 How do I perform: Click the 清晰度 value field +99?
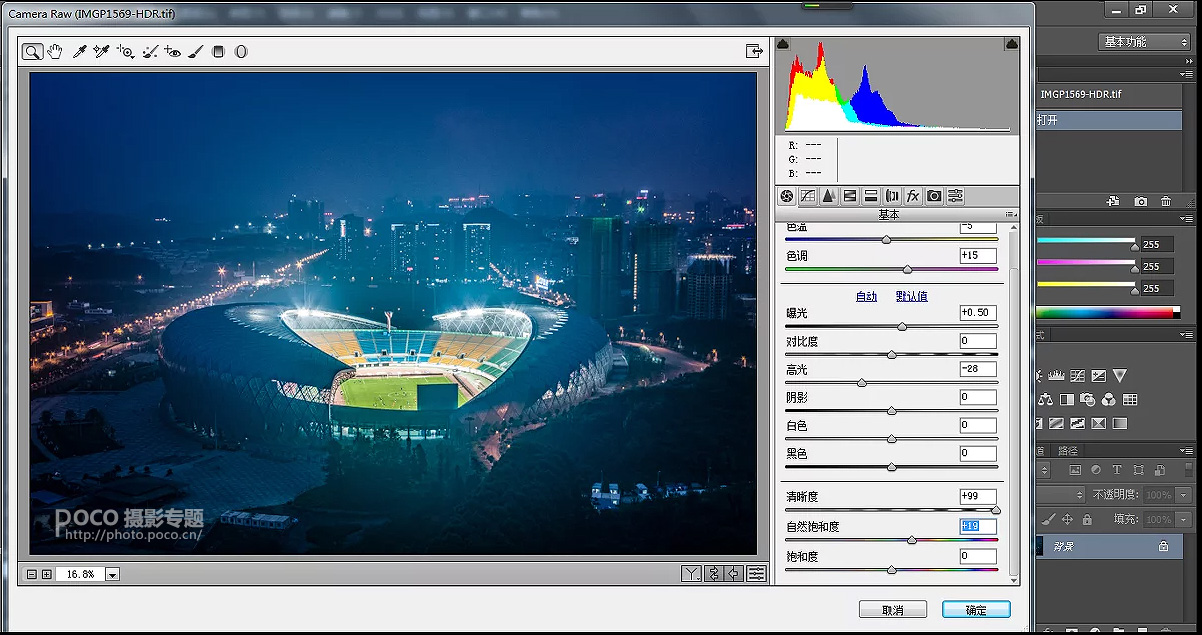pos(977,496)
